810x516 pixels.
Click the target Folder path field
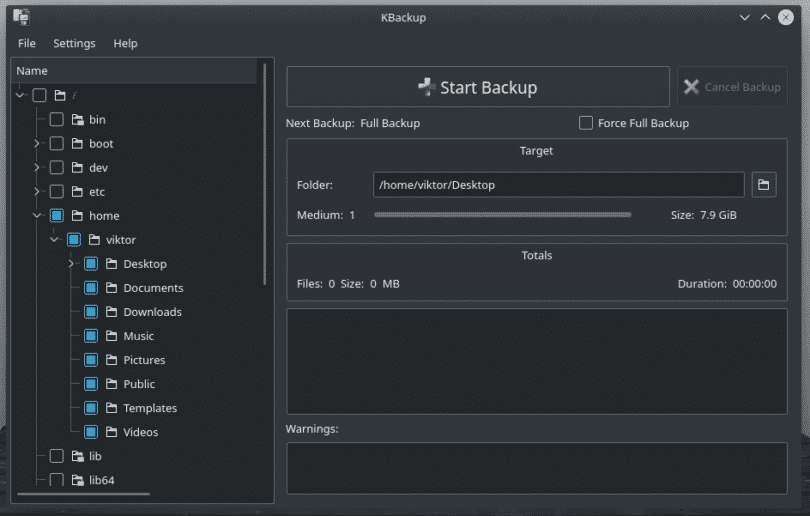click(x=558, y=185)
